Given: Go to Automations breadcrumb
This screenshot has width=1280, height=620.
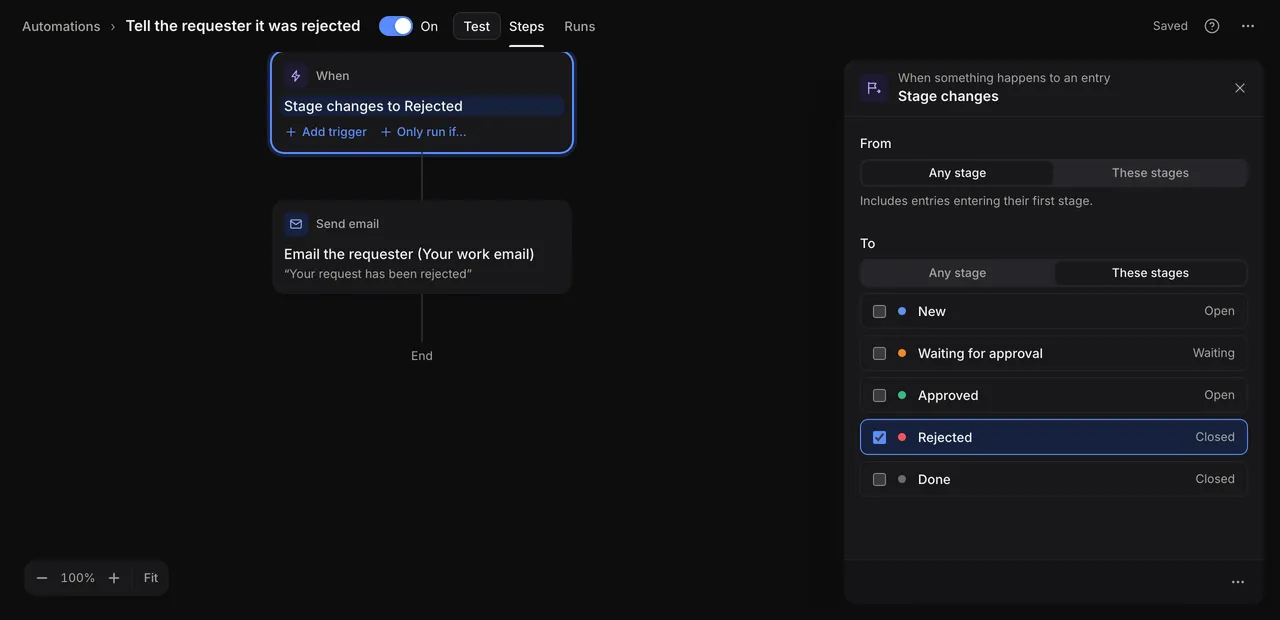Looking at the screenshot, I should [x=61, y=26].
